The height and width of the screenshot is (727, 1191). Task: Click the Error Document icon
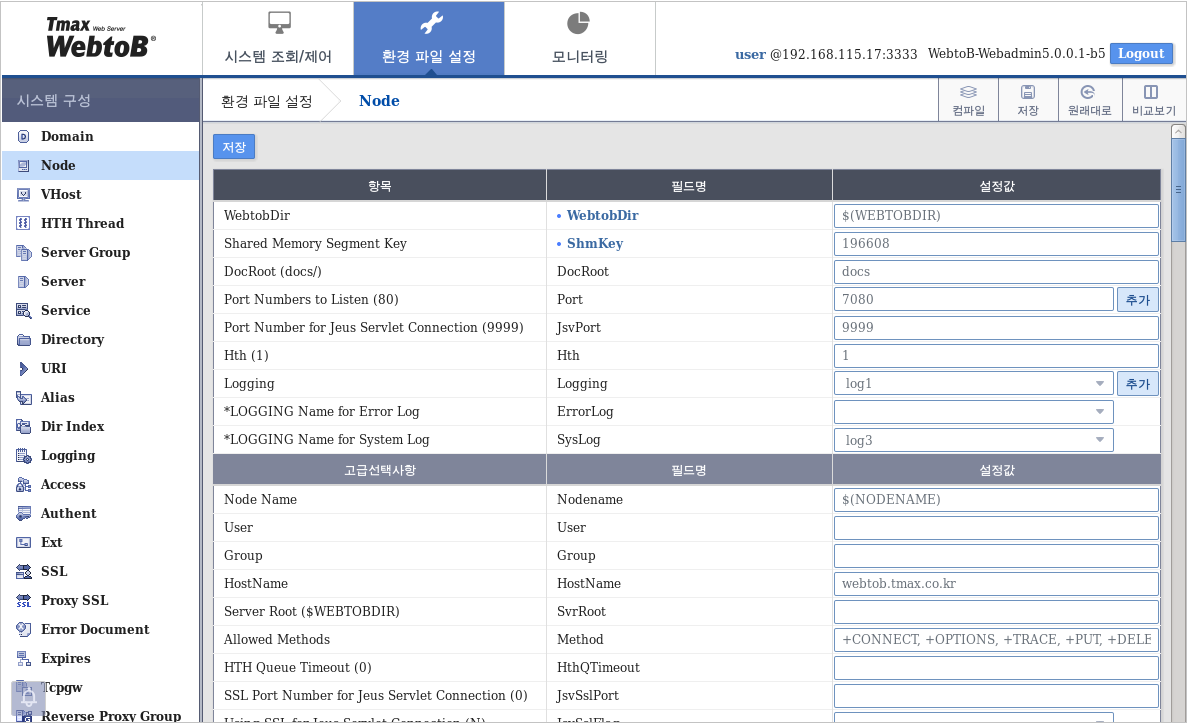pyautogui.click(x=22, y=629)
